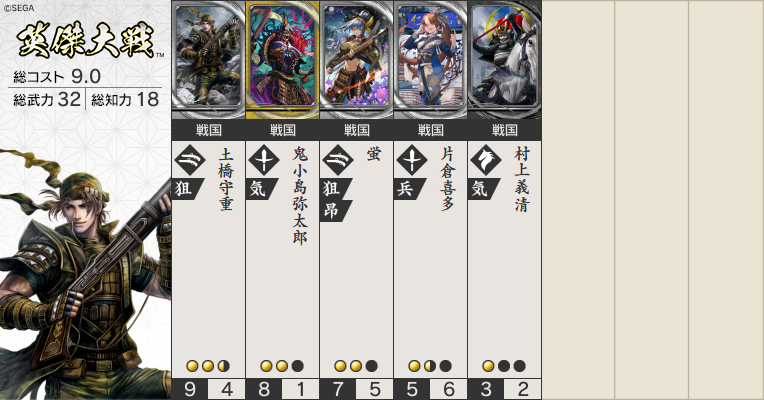
Task: Open the gold-framed 鬼小島弥太郎 card thumbnail
Action: (x=283, y=59)
